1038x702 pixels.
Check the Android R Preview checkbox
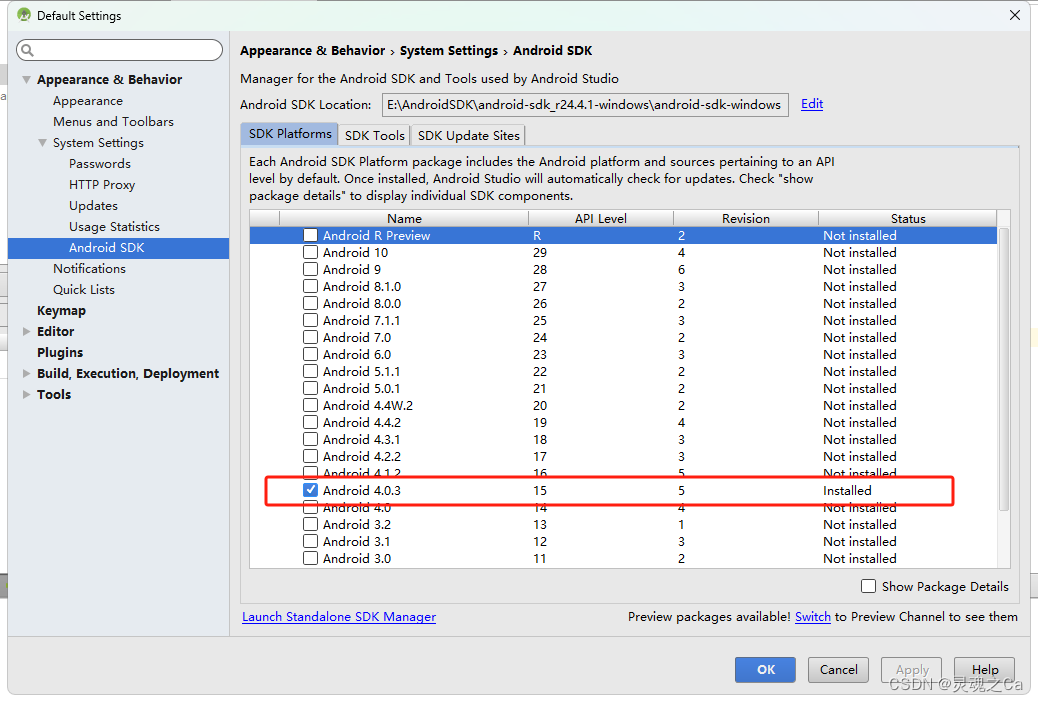pyautogui.click(x=310, y=235)
